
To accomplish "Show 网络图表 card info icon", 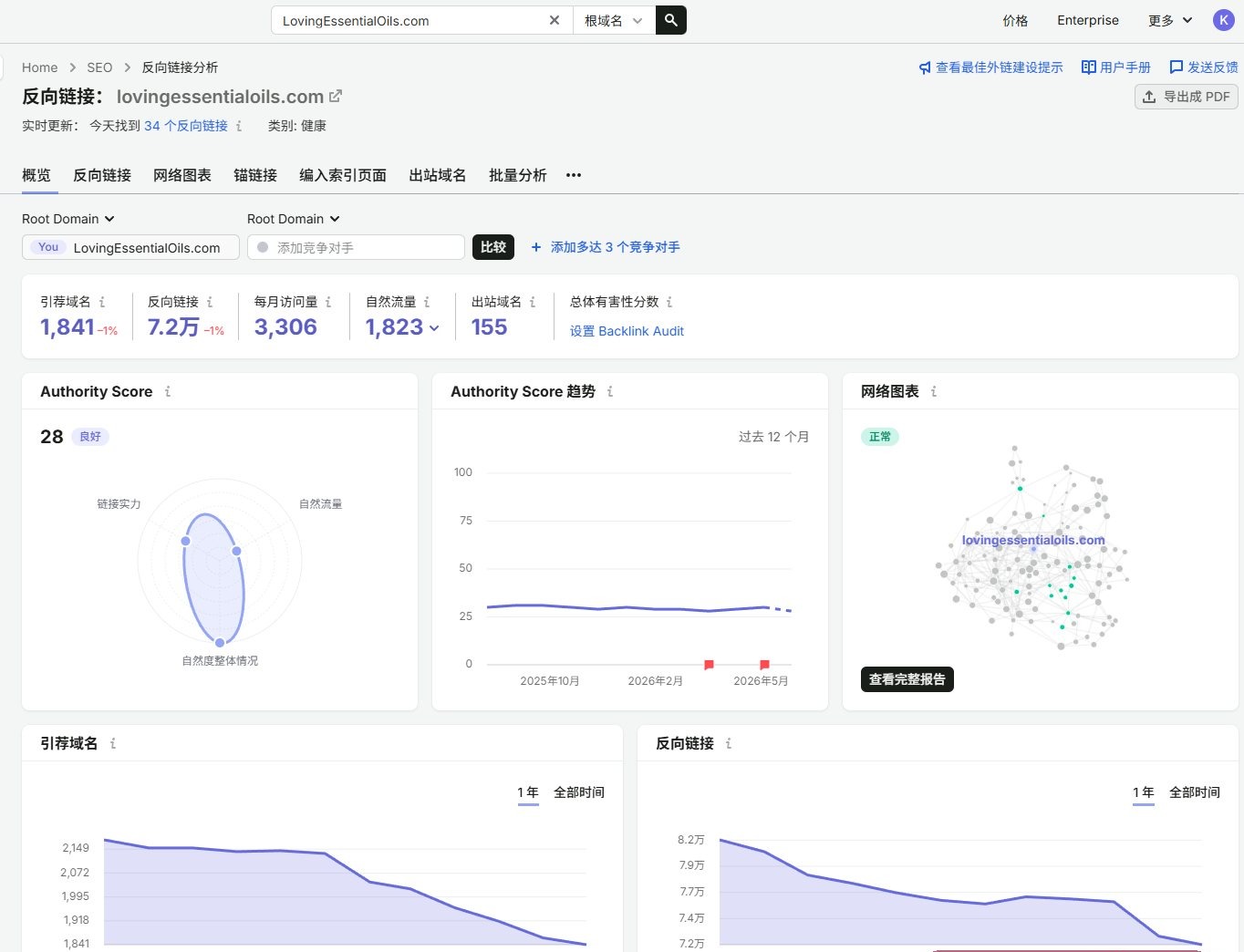I will coord(934,391).
